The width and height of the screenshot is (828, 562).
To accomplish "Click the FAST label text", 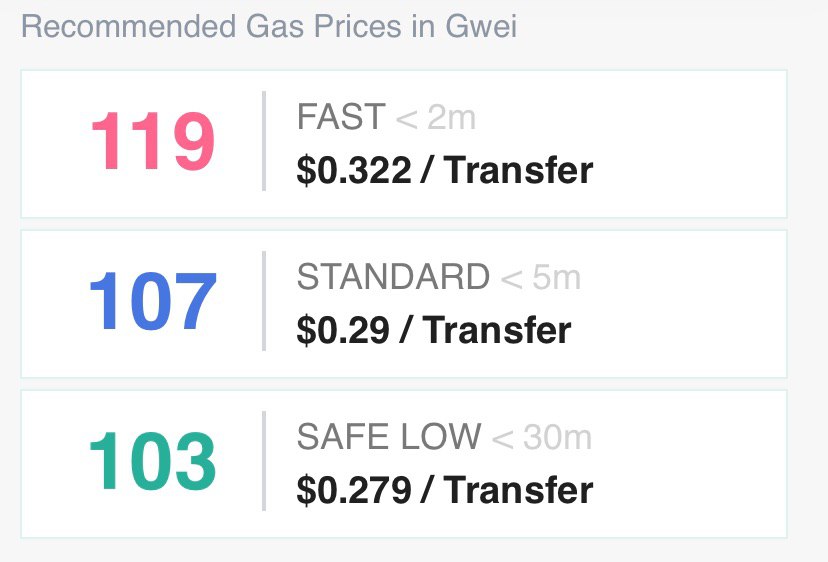I will 341,116.
